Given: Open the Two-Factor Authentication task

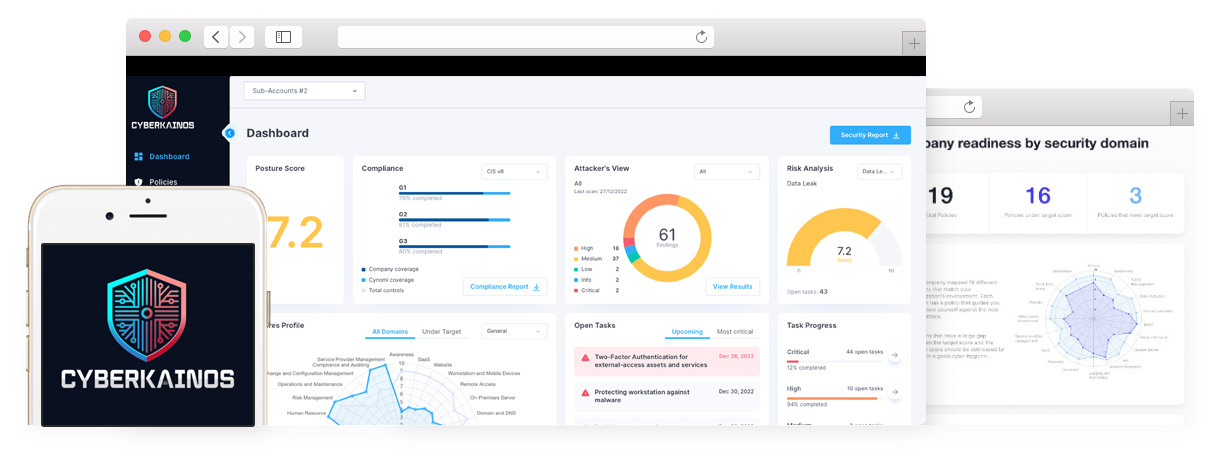Looking at the screenshot, I should (x=667, y=361).
